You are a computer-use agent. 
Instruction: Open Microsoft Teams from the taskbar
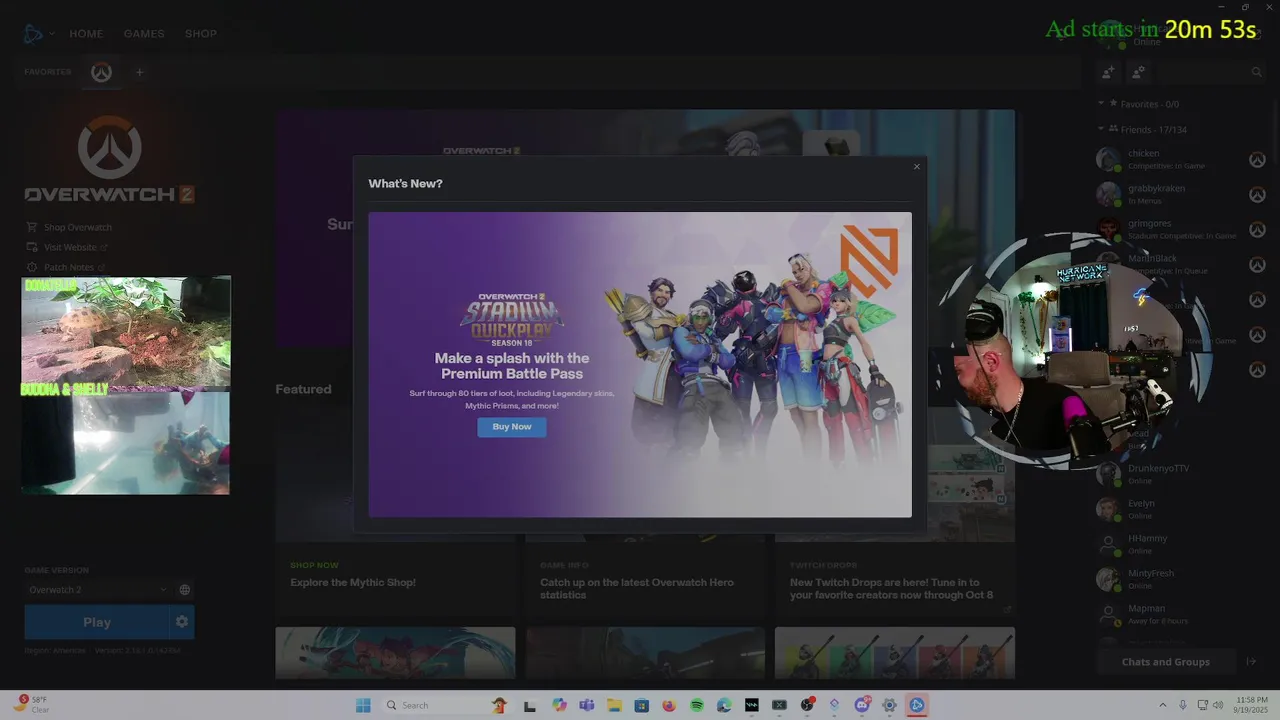(x=586, y=705)
